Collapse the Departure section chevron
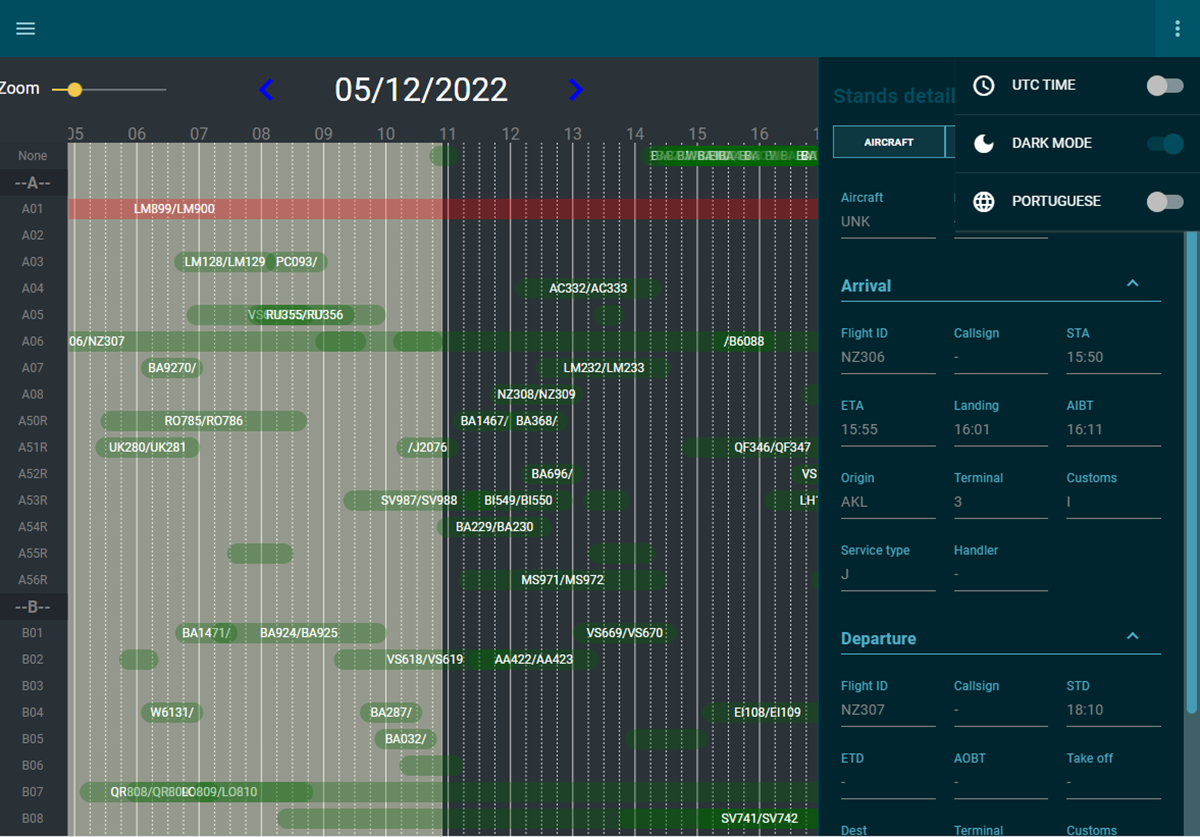Viewport: 1200px width, 837px height. 1132,637
